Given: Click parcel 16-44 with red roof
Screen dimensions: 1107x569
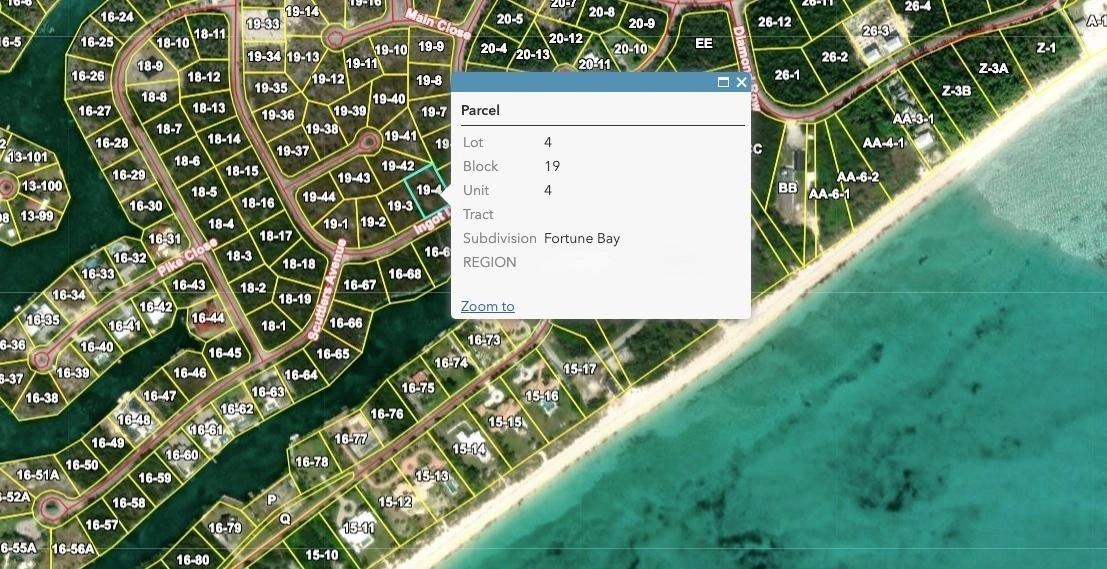Looking at the screenshot, I should tap(208, 318).
